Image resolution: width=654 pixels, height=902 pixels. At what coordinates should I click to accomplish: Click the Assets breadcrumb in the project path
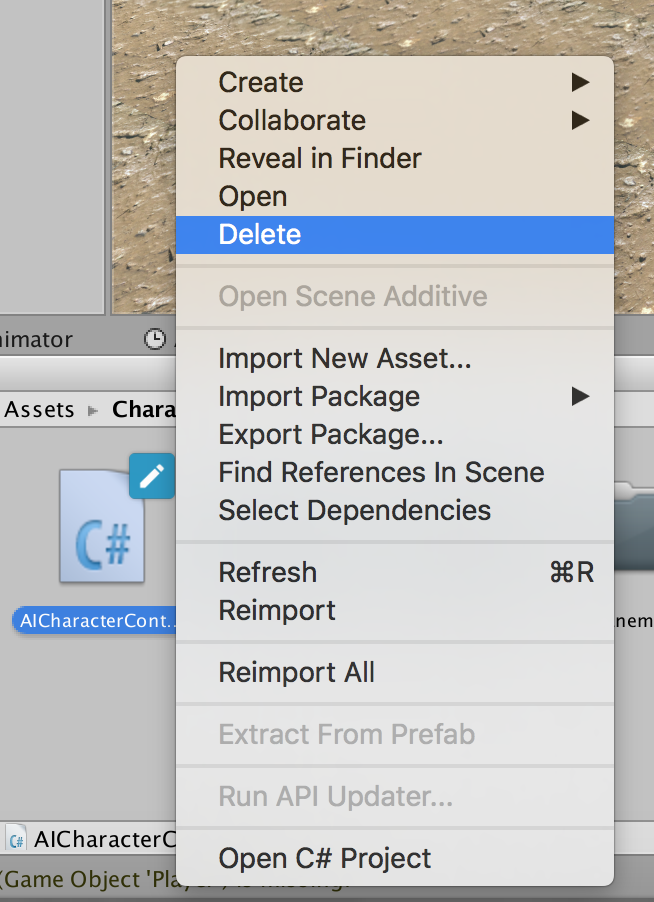tap(40, 409)
